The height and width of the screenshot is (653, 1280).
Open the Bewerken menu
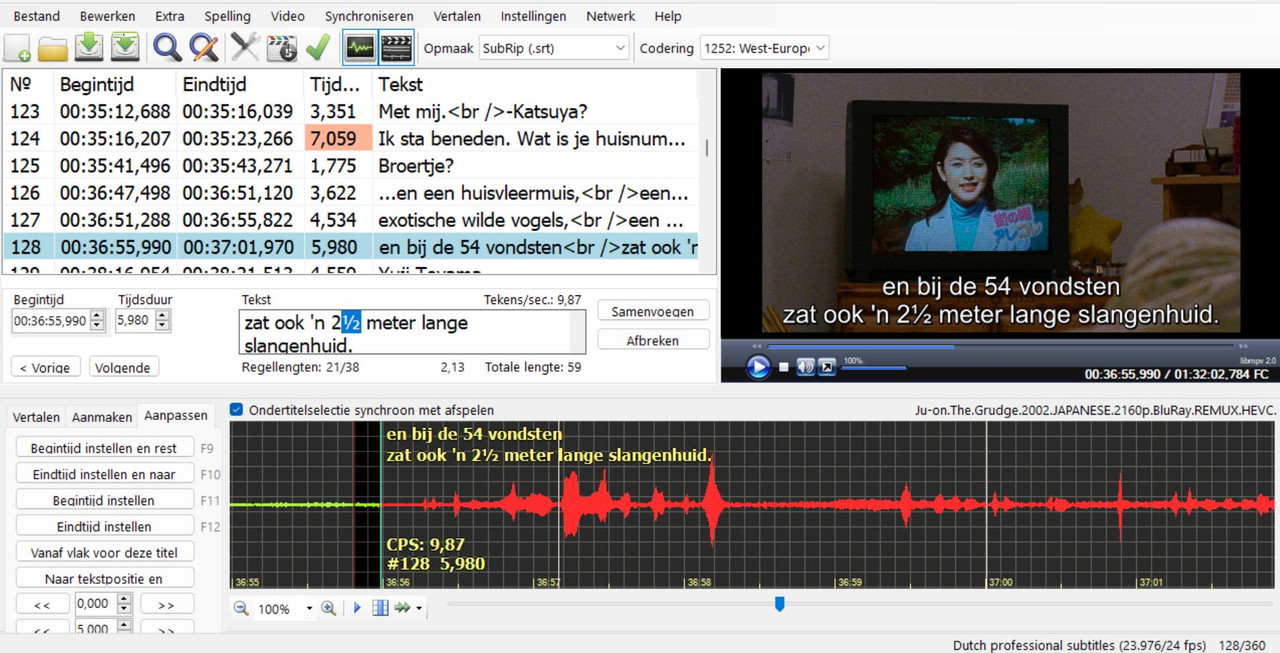108,16
